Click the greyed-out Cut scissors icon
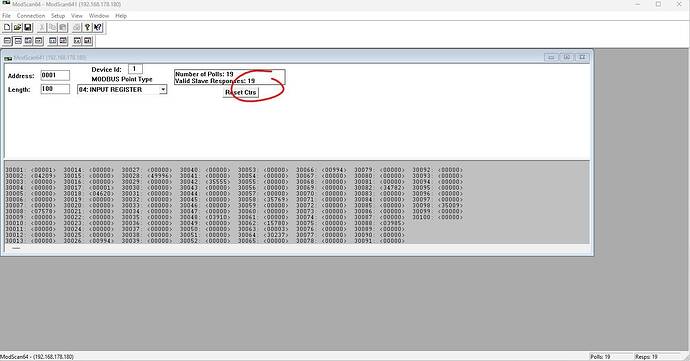Screen dimensions: 690x361 click(x=42, y=28)
